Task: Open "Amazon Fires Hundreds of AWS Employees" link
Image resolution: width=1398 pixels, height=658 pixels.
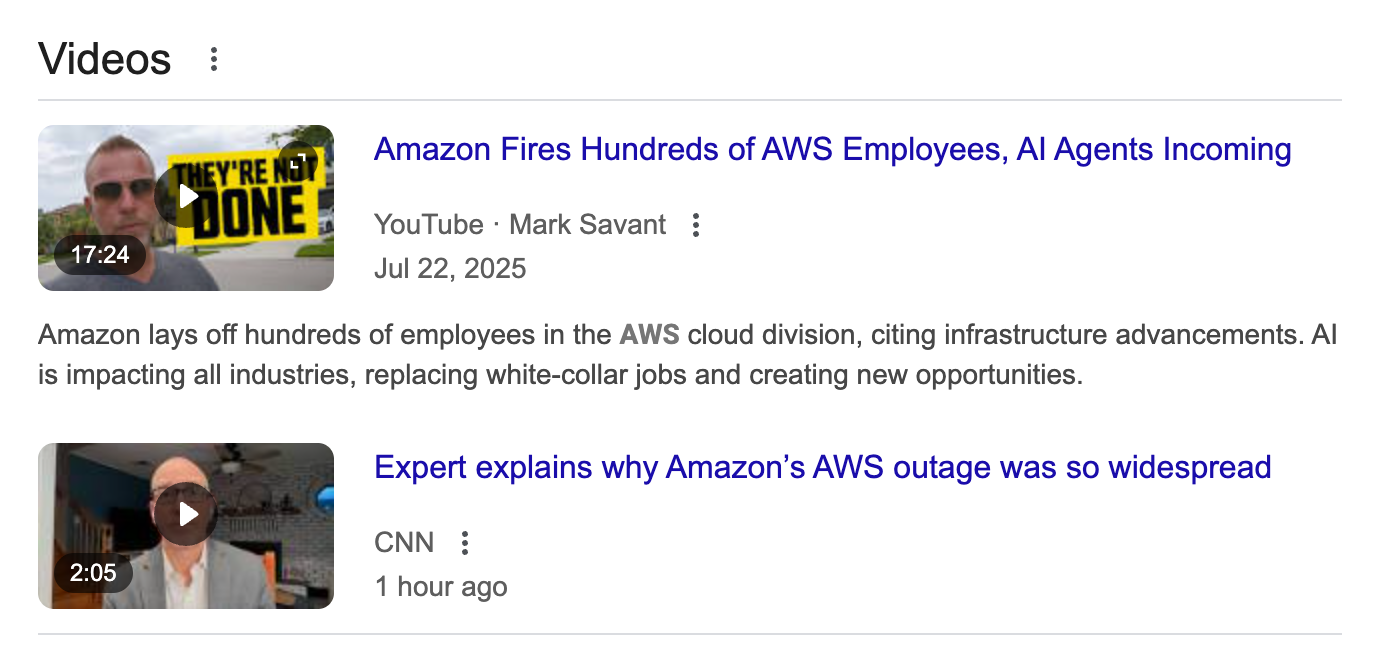Action: [832, 150]
